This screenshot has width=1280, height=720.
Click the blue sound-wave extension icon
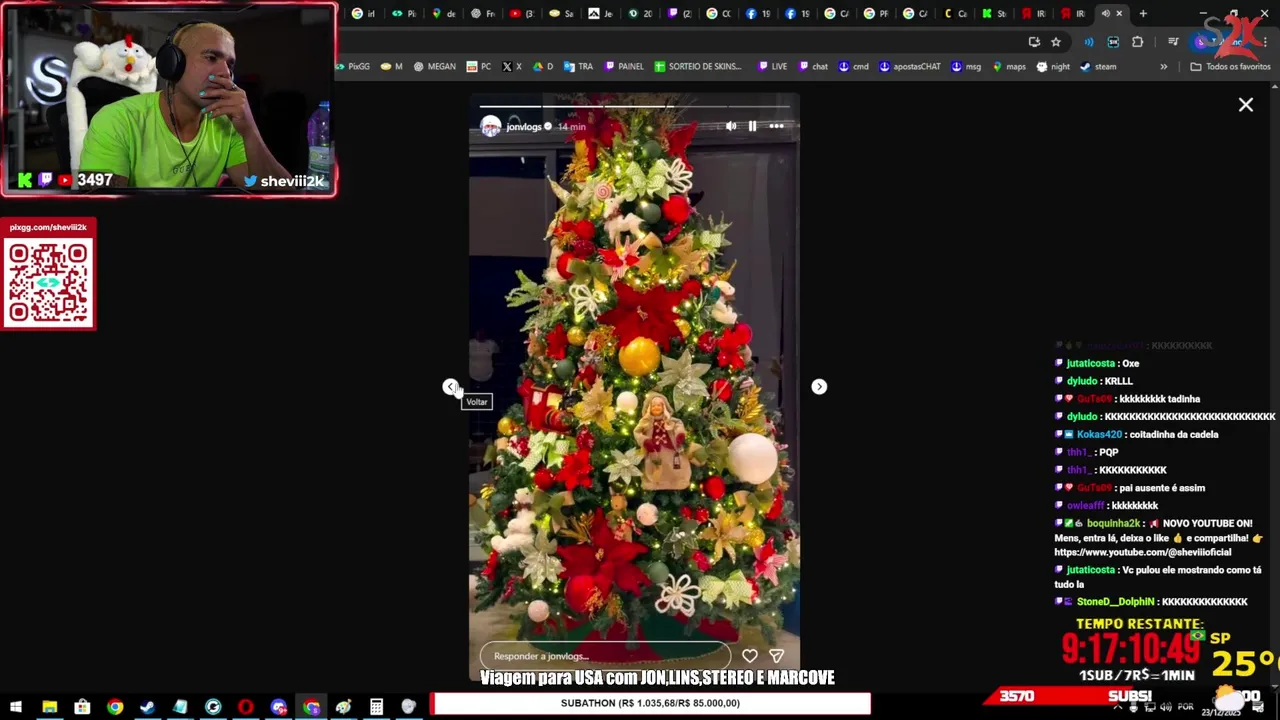[1089, 42]
